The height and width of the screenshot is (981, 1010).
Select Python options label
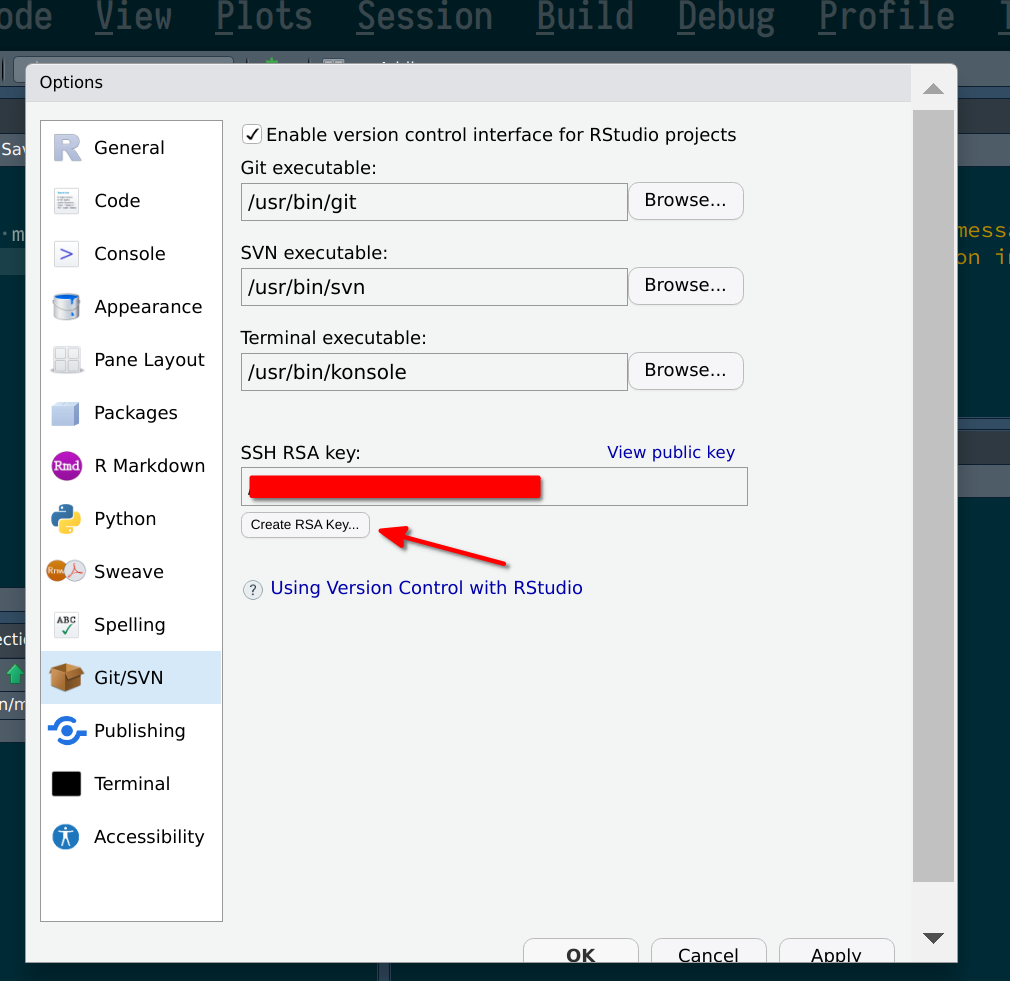[125, 519]
